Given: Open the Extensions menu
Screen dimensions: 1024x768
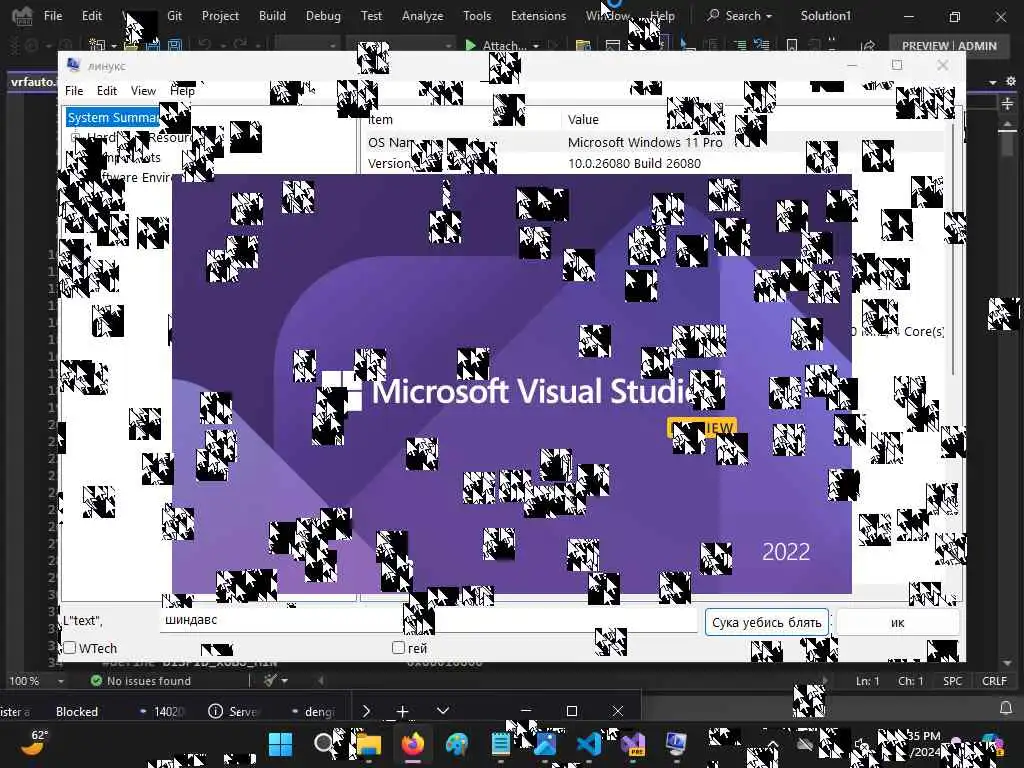Looking at the screenshot, I should [538, 16].
